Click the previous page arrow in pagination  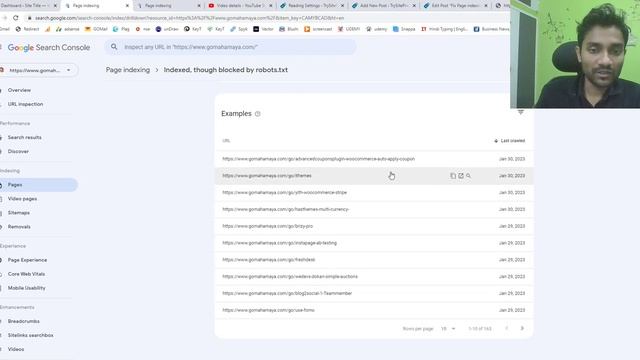(x=507, y=328)
